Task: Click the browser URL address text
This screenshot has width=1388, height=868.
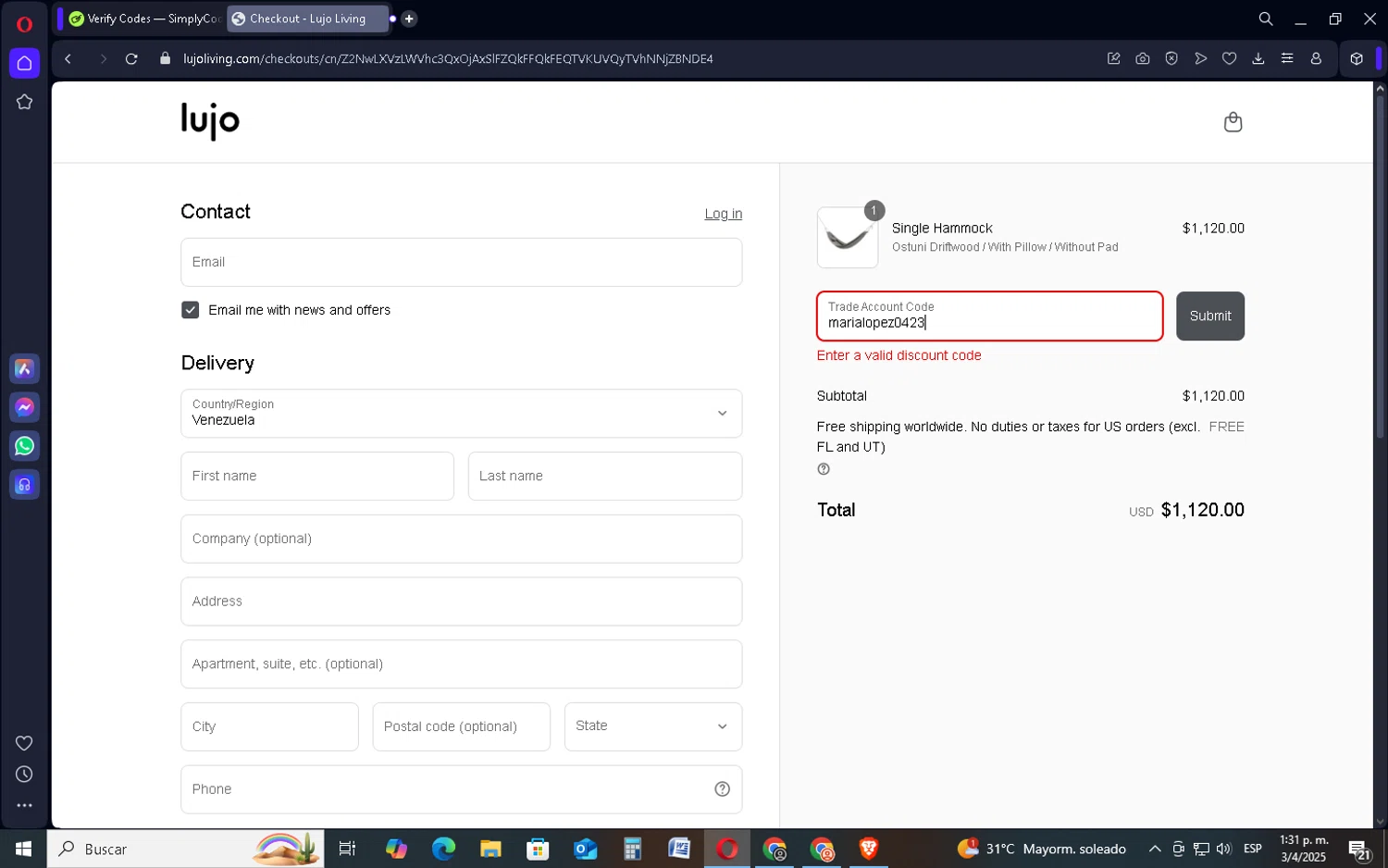Action: click(x=448, y=58)
